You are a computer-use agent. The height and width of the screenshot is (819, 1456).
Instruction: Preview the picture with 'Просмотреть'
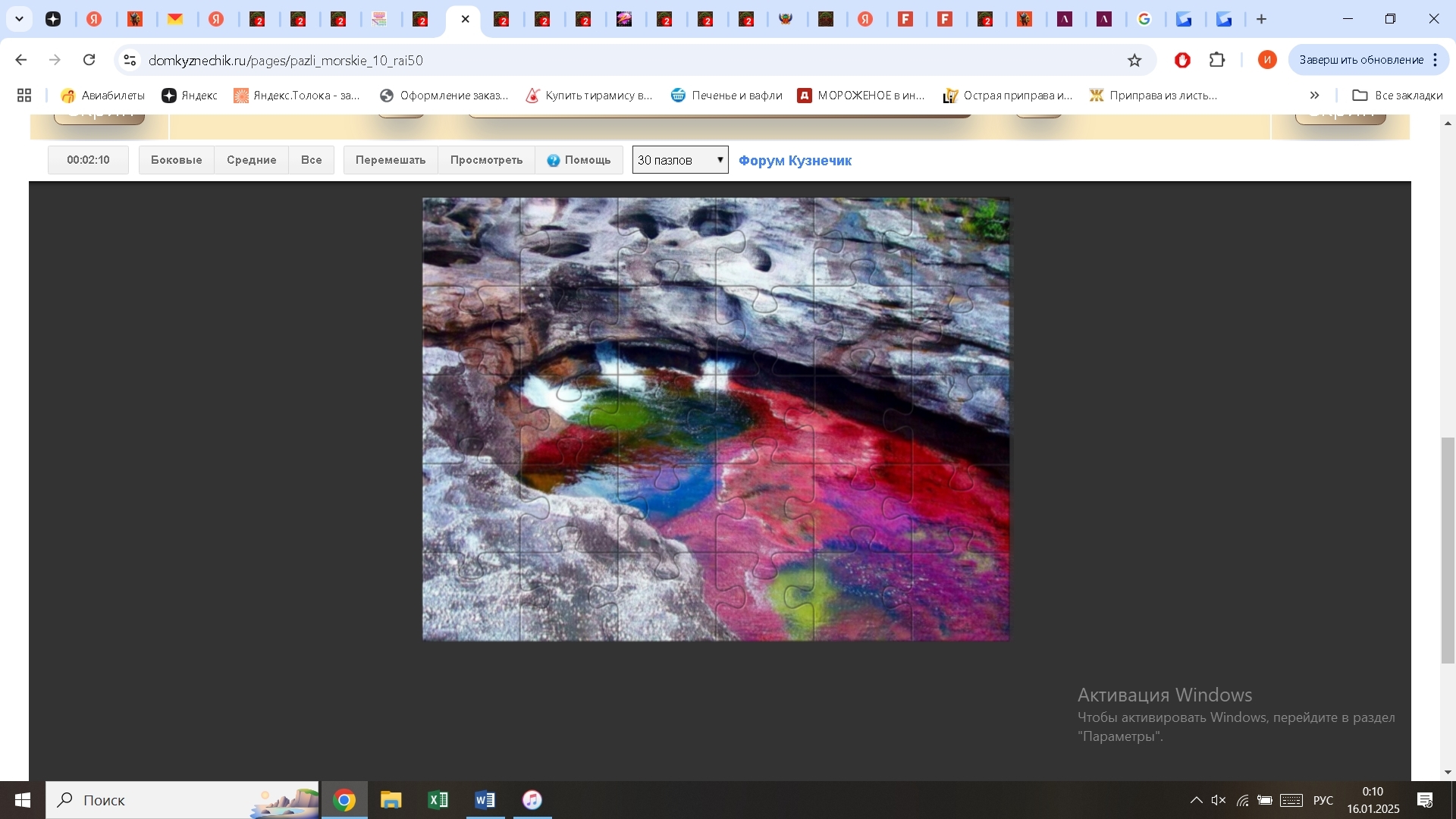point(487,160)
